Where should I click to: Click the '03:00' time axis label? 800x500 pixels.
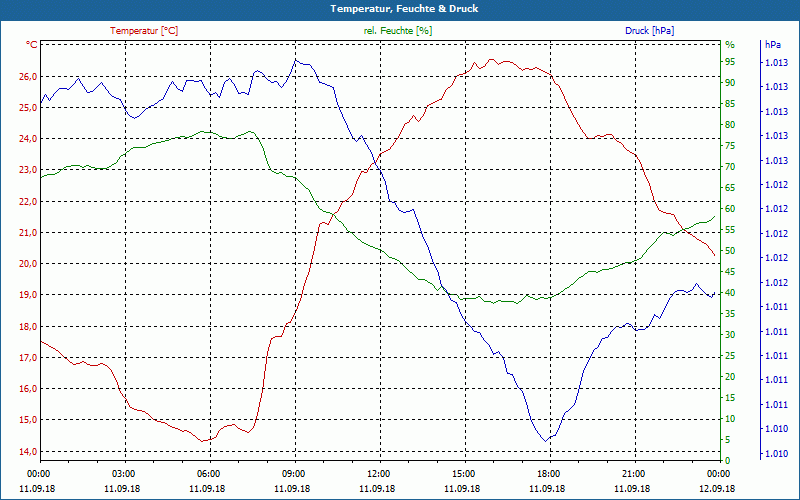122,473
